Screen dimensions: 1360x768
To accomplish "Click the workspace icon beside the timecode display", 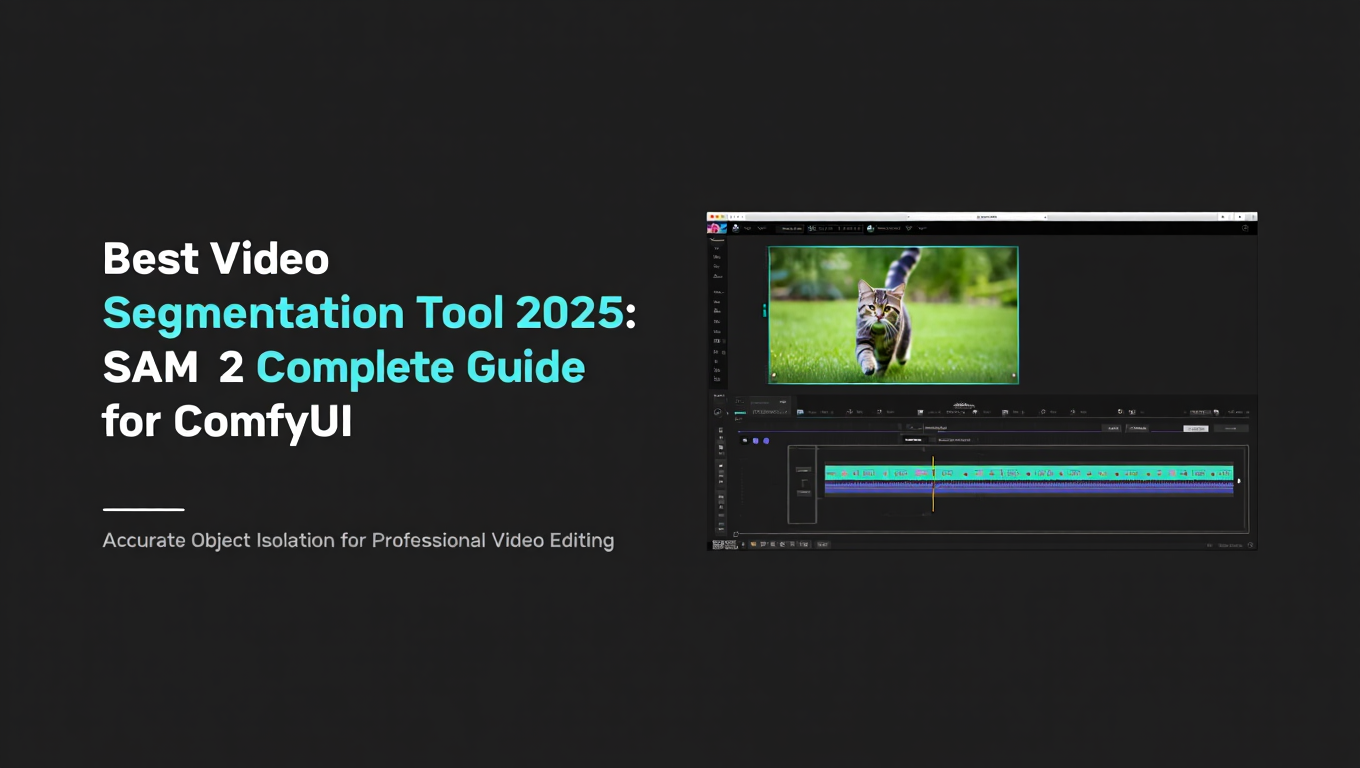I will [870, 228].
